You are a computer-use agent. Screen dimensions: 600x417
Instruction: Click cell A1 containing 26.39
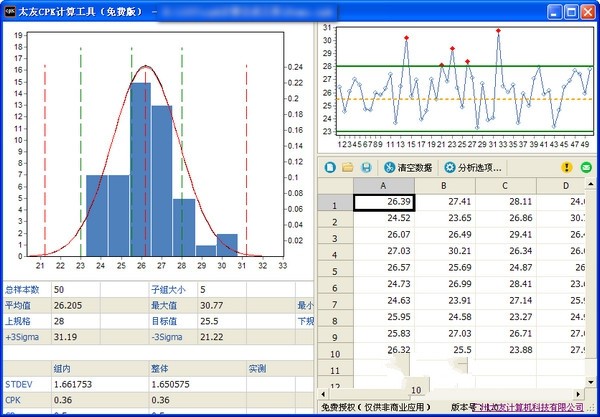pyautogui.click(x=384, y=202)
